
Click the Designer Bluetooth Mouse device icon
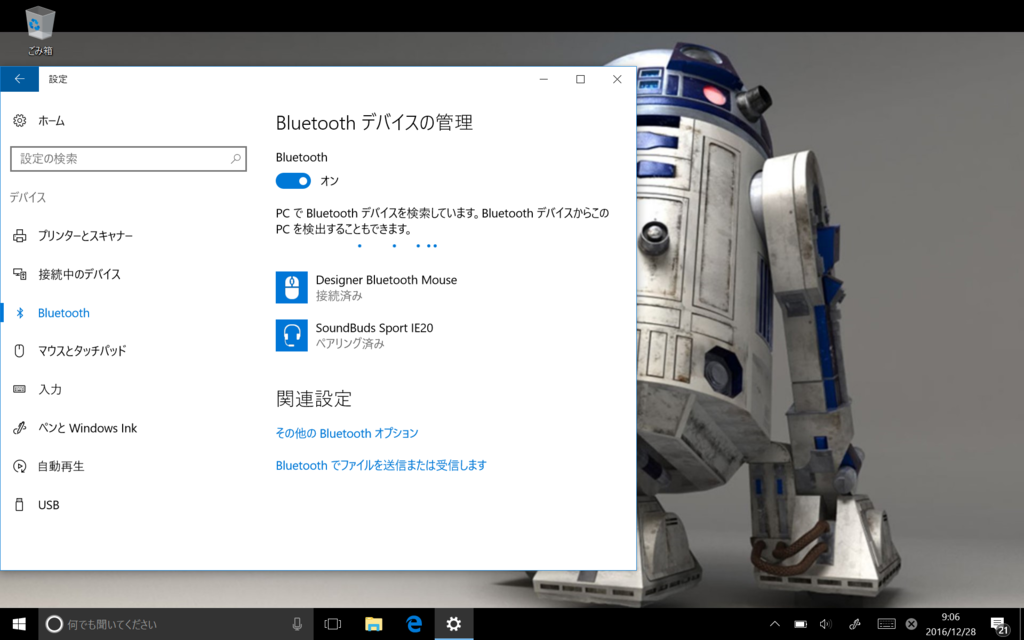click(292, 287)
